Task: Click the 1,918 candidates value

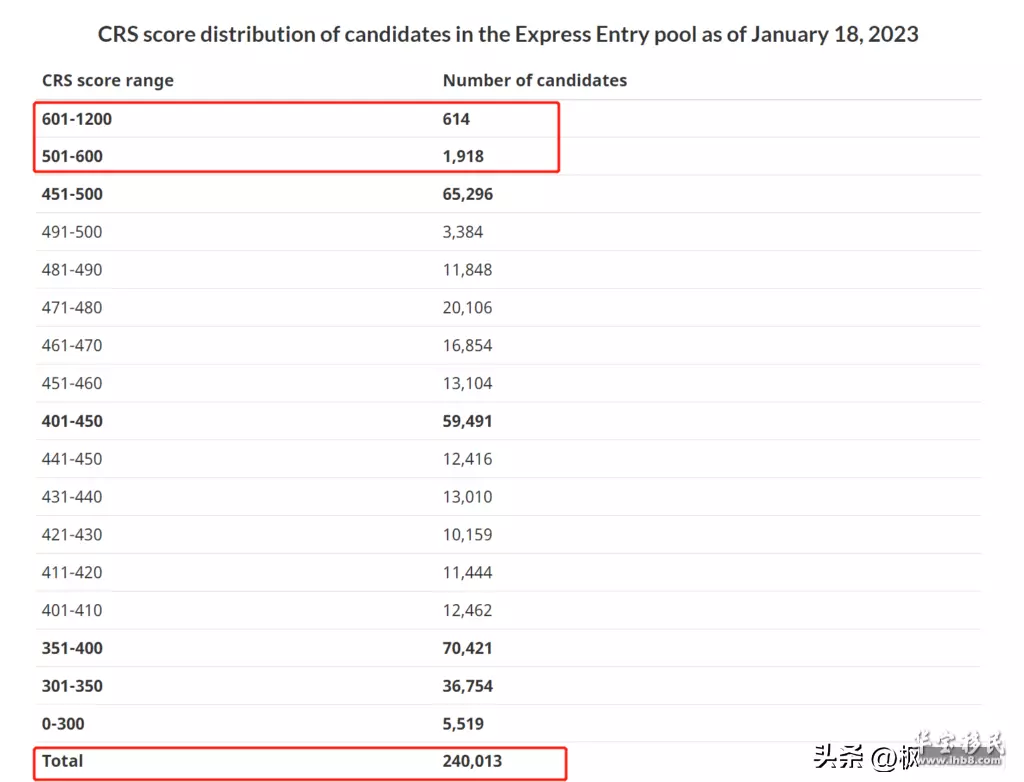Action: 463,157
